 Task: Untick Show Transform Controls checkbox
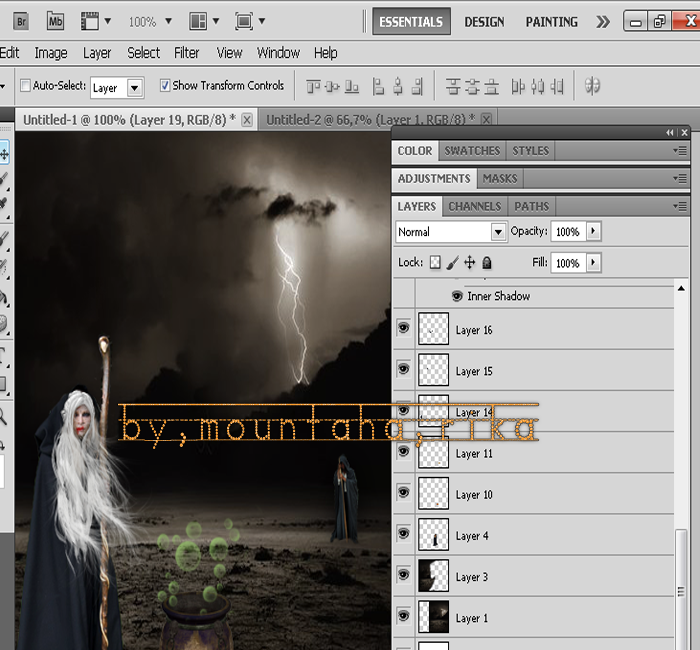click(x=165, y=85)
